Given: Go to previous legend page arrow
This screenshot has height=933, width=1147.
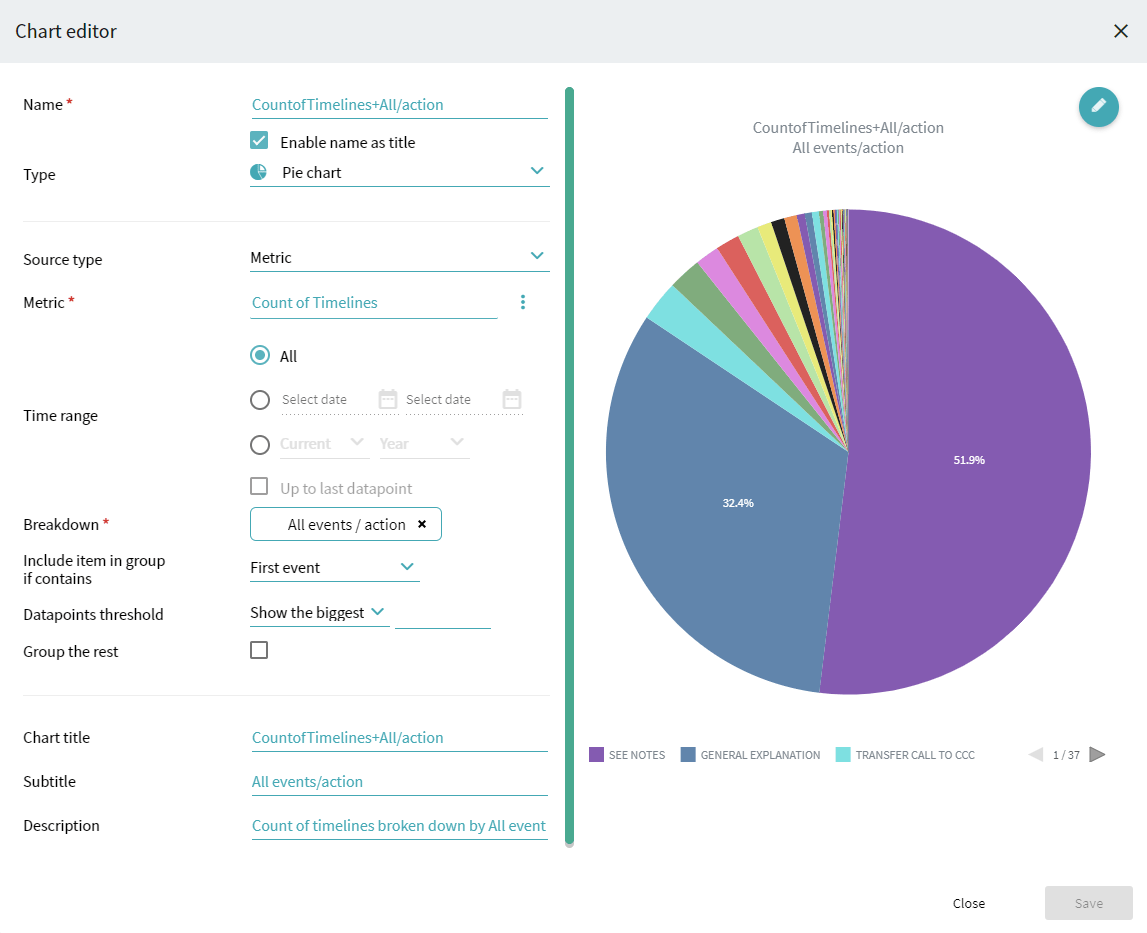Looking at the screenshot, I should click(x=1036, y=754).
